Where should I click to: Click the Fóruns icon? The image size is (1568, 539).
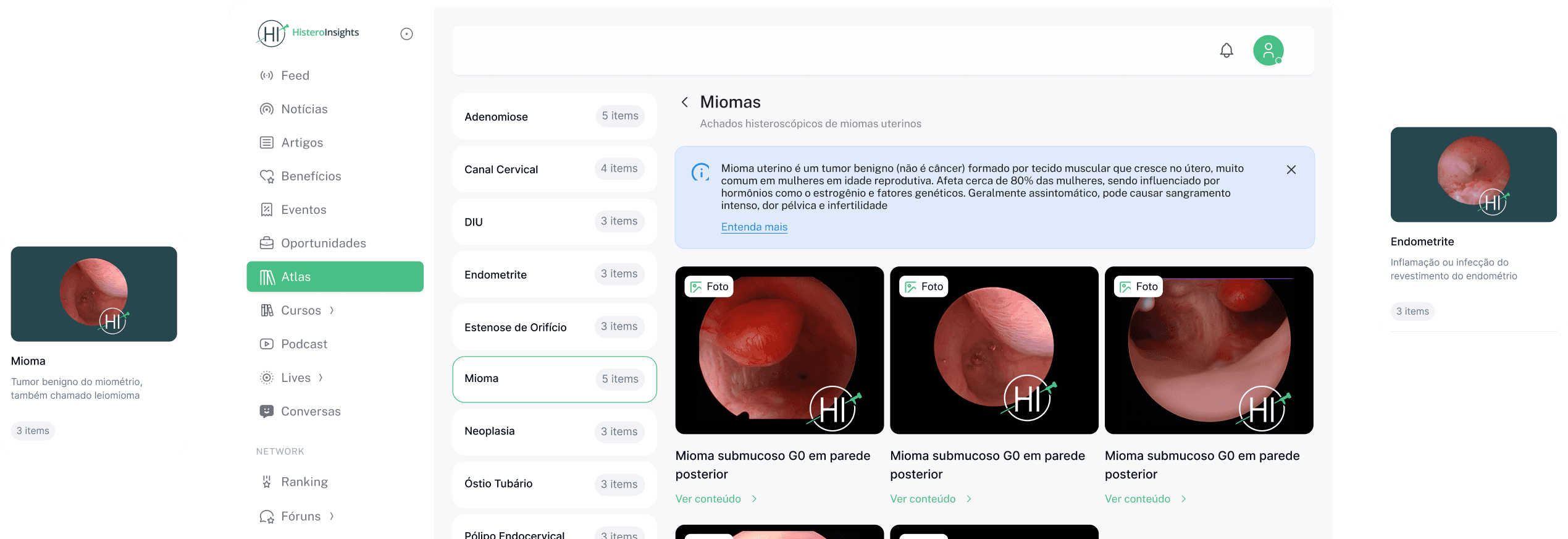(x=266, y=516)
